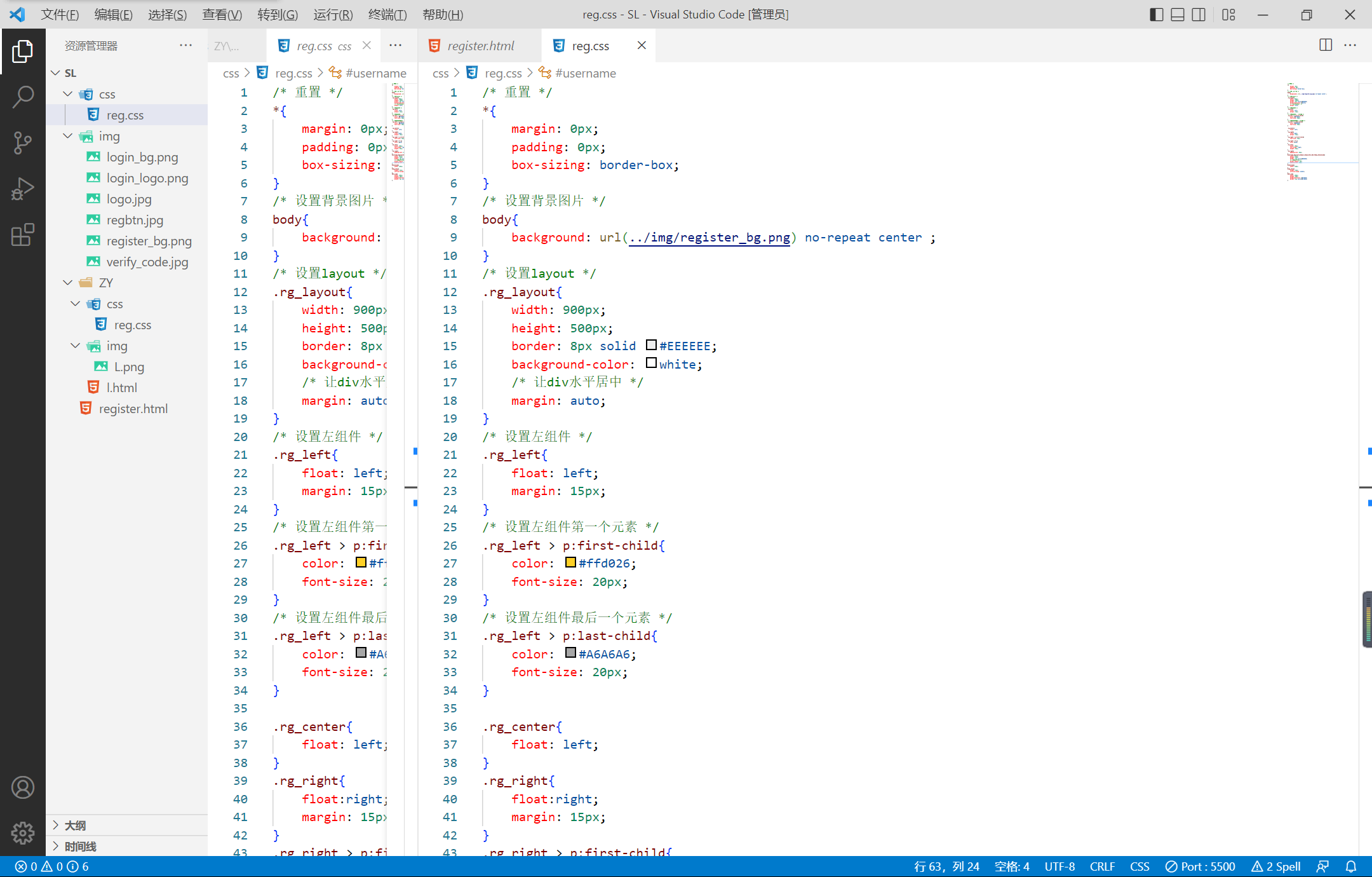Click the #ffd026 color swatch on line 27
Viewport: 1372px width, 877px height.
pyautogui.click(x=570, y=562)
